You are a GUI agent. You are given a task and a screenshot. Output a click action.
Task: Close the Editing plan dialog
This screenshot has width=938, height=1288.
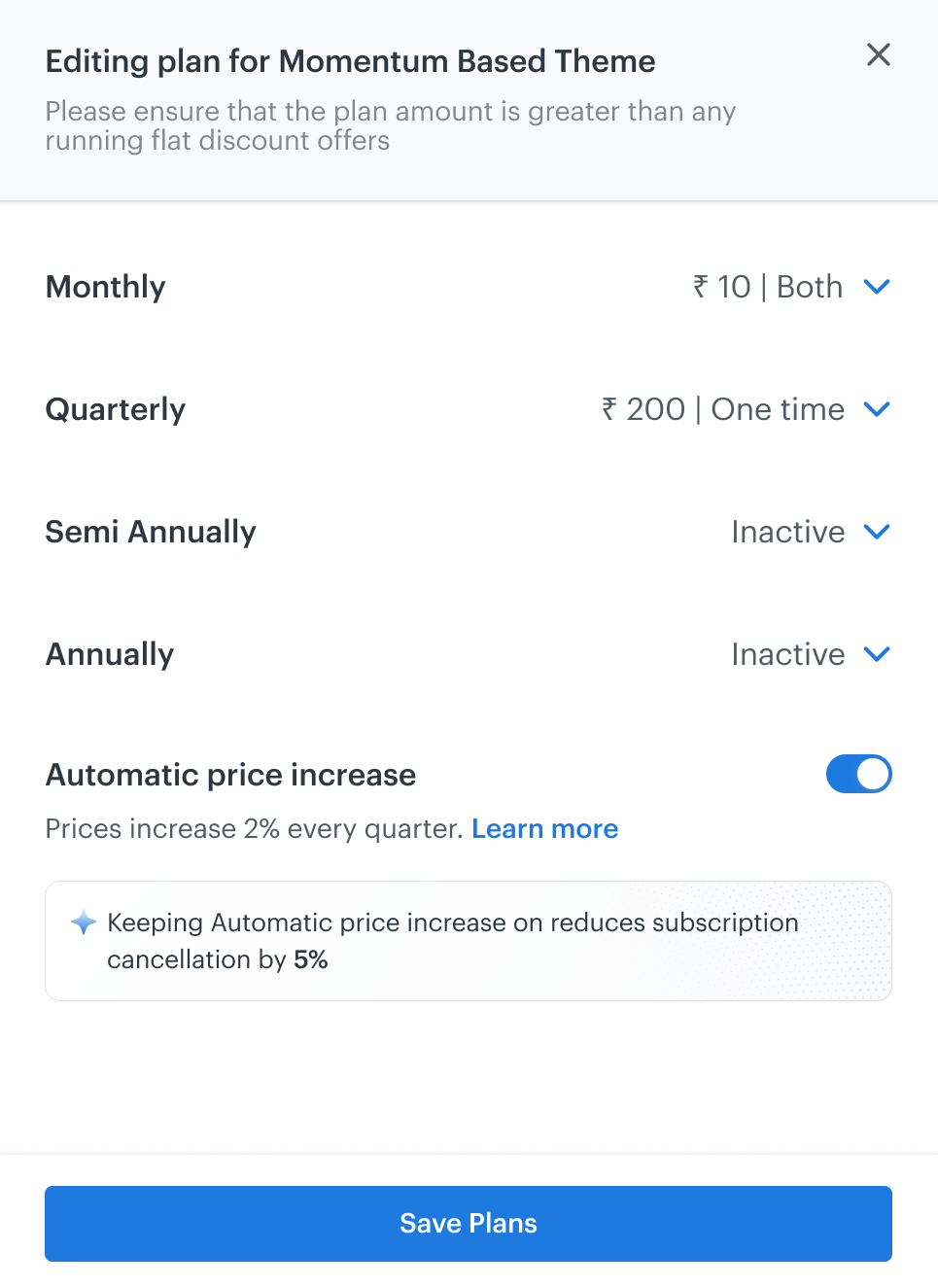coord(879,54)
